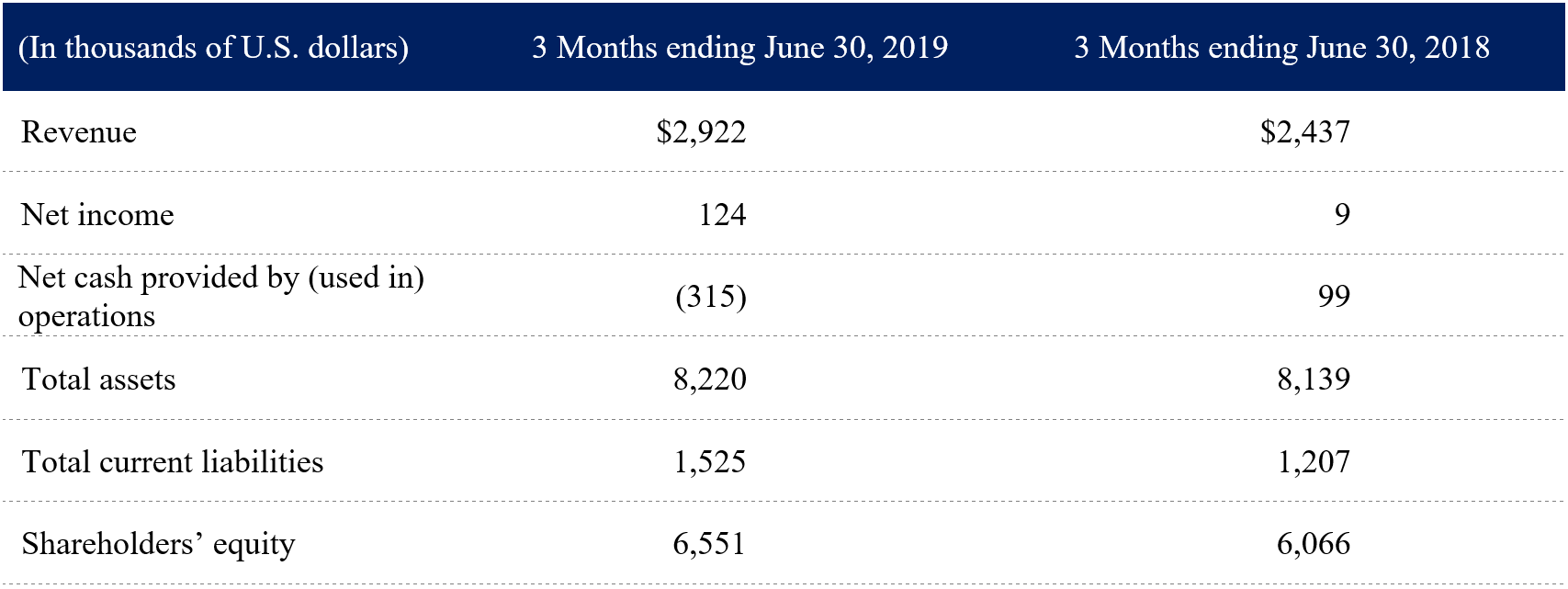Select the June 30, 2018 column header
The height and width of the screenshot is (589, 1568).
(x=1281, y=48)
